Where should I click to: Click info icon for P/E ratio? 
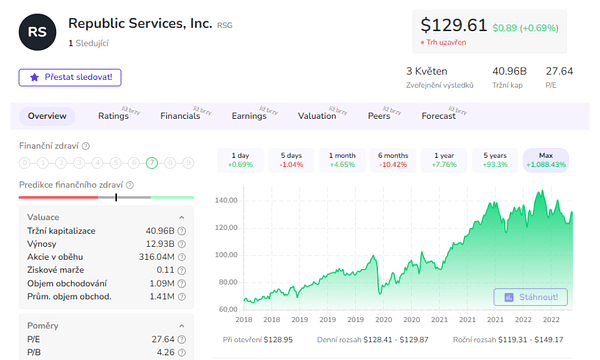click(182, 339)
